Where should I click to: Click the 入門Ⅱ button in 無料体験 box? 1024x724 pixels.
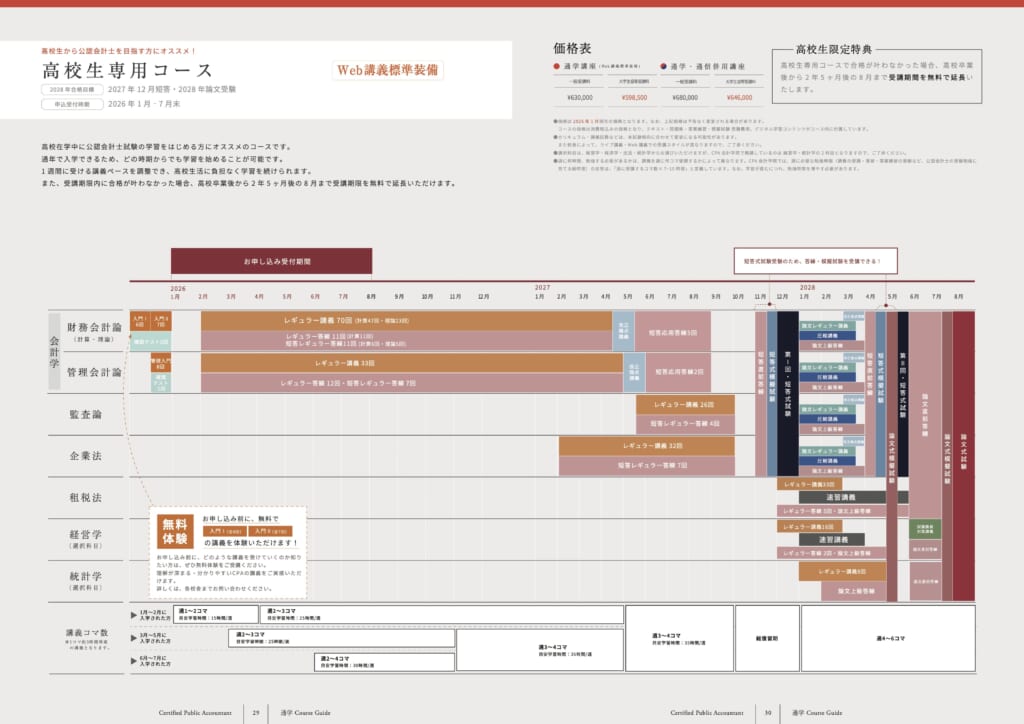click(271, 531)
